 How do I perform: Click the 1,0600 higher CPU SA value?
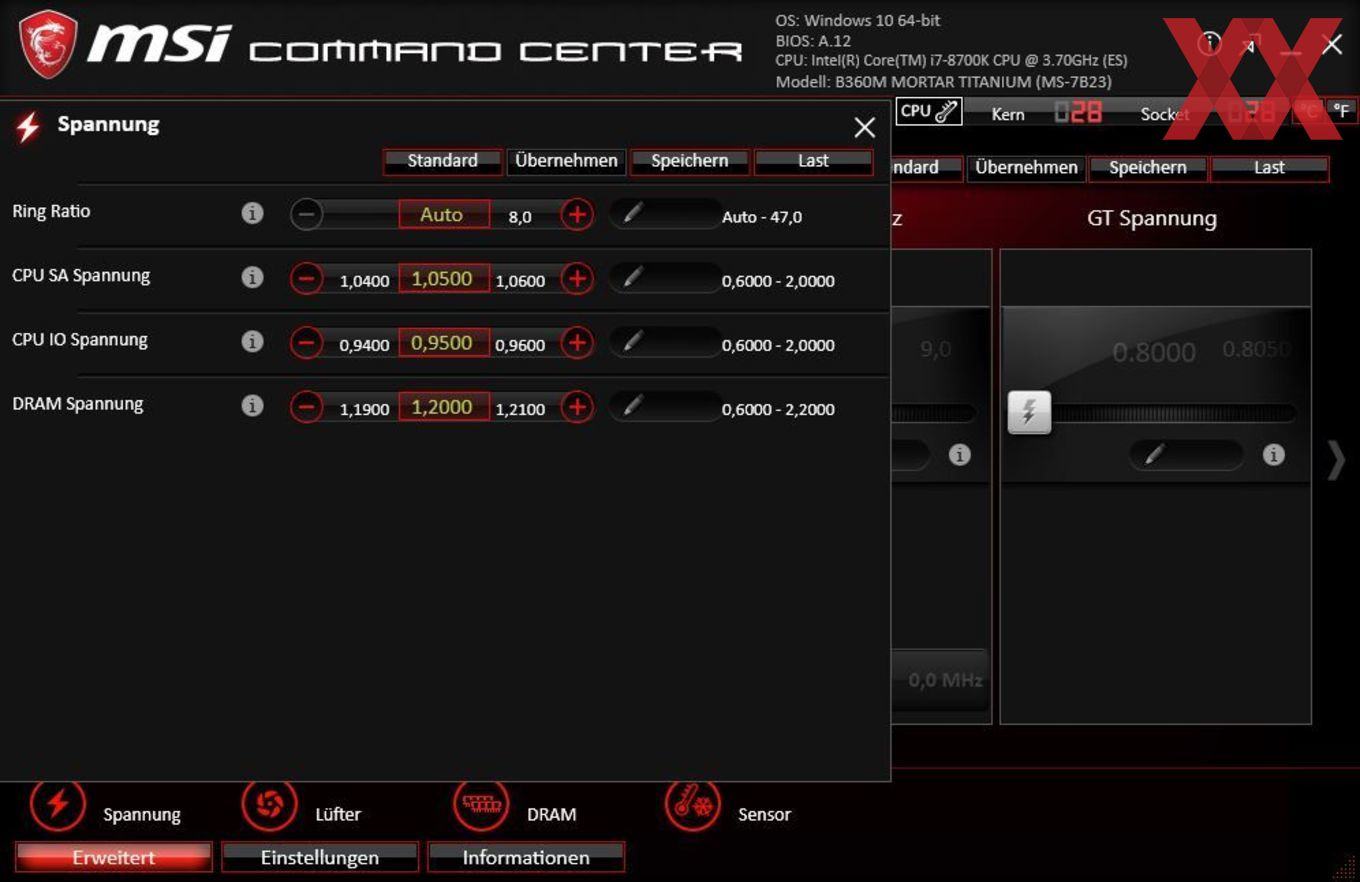(x=521, y=281)
